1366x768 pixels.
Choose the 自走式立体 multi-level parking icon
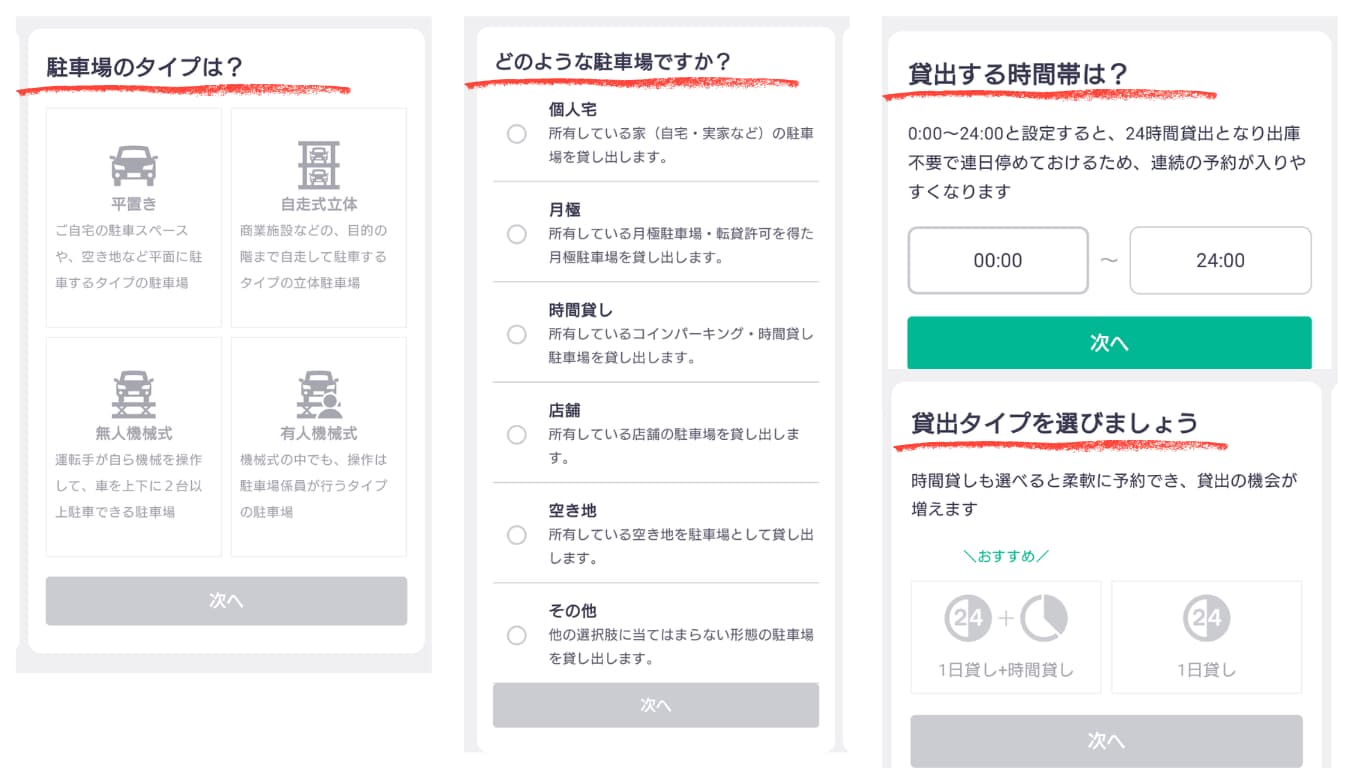(319, 165)
